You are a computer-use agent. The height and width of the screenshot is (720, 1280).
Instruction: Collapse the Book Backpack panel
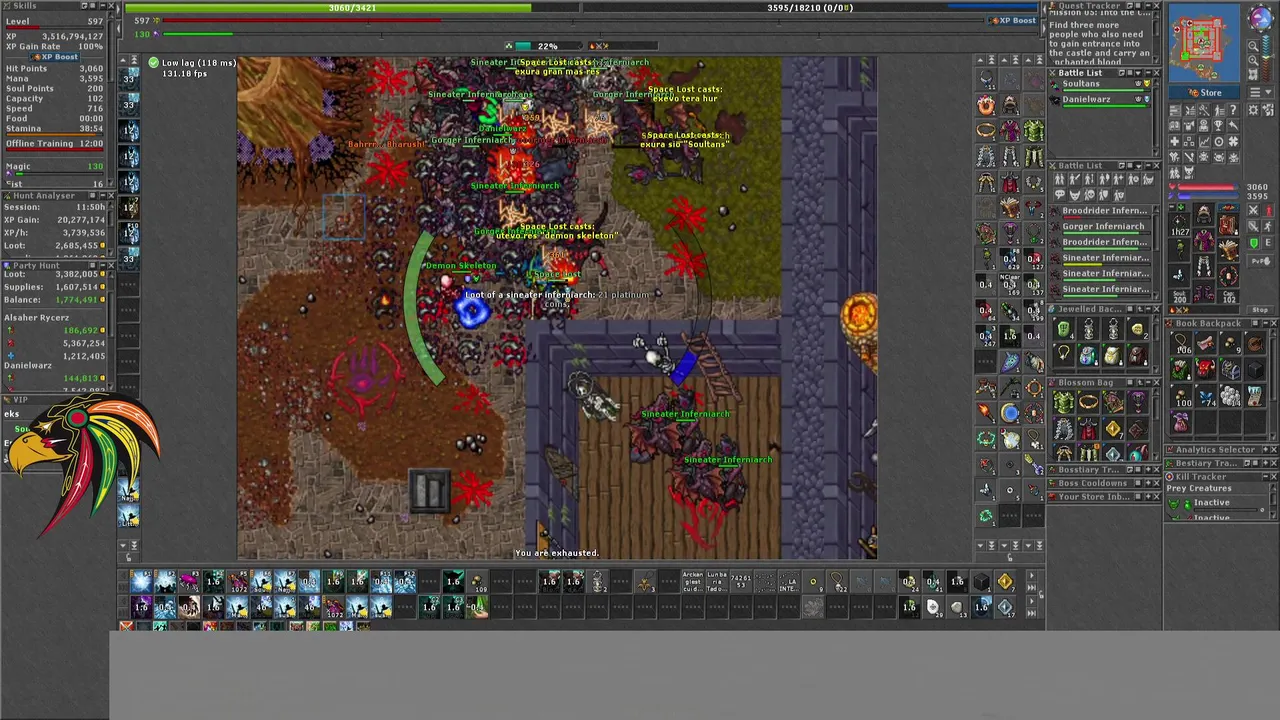tap(1266, 323)
